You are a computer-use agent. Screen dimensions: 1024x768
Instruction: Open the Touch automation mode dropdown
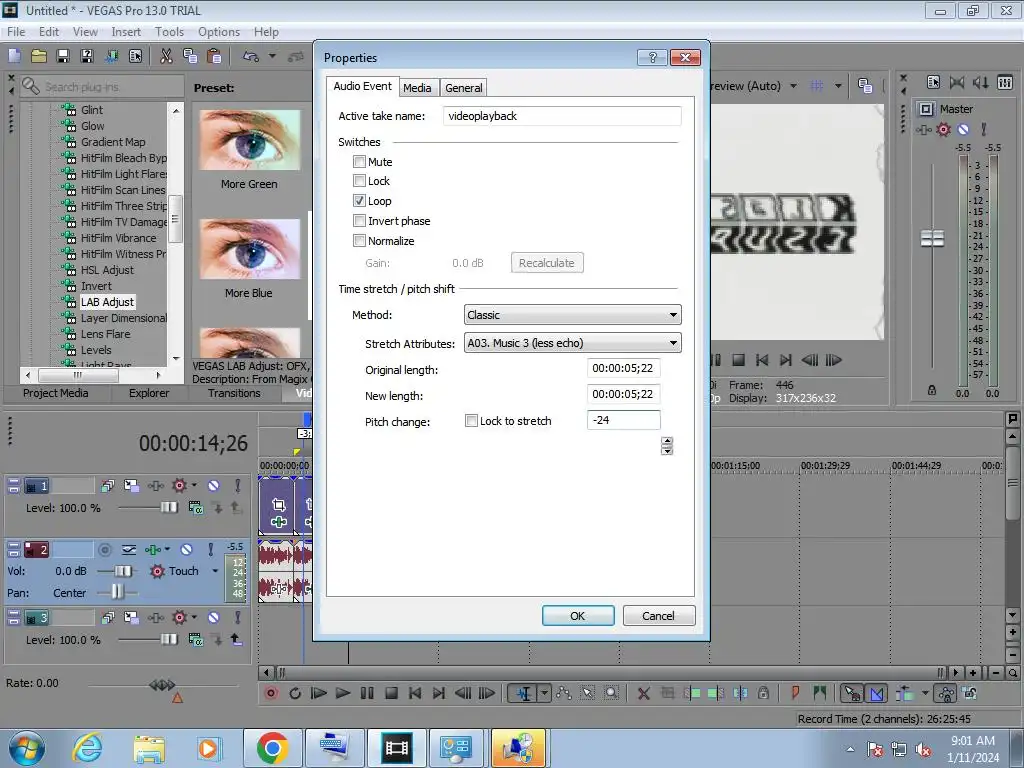pyautogui.click(x=215, y=571)
